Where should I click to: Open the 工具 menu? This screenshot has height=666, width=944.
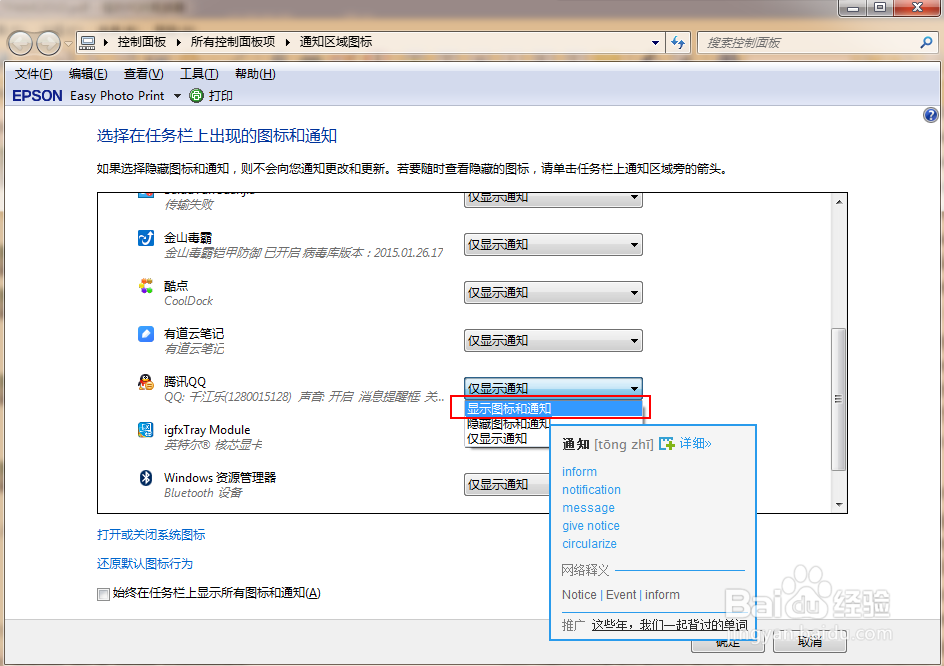click(x=197, y=73)
